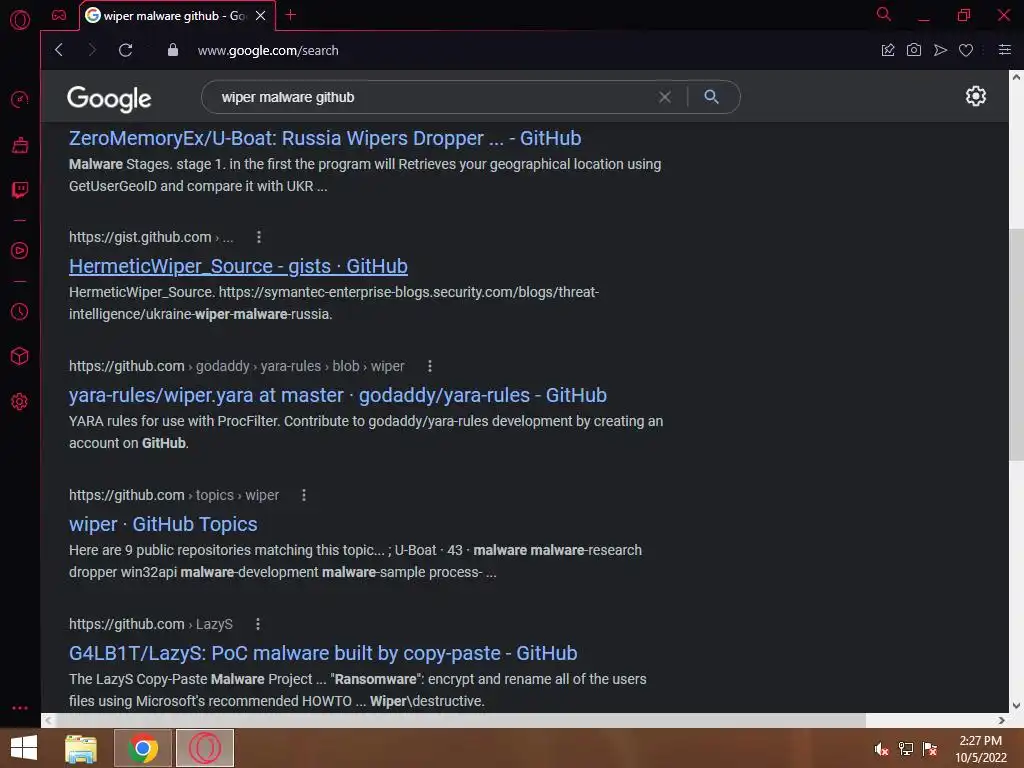Click the https://gist.github.com breadcrumb
Screen dimensions: 1024x768
click(x=151, y=237)
